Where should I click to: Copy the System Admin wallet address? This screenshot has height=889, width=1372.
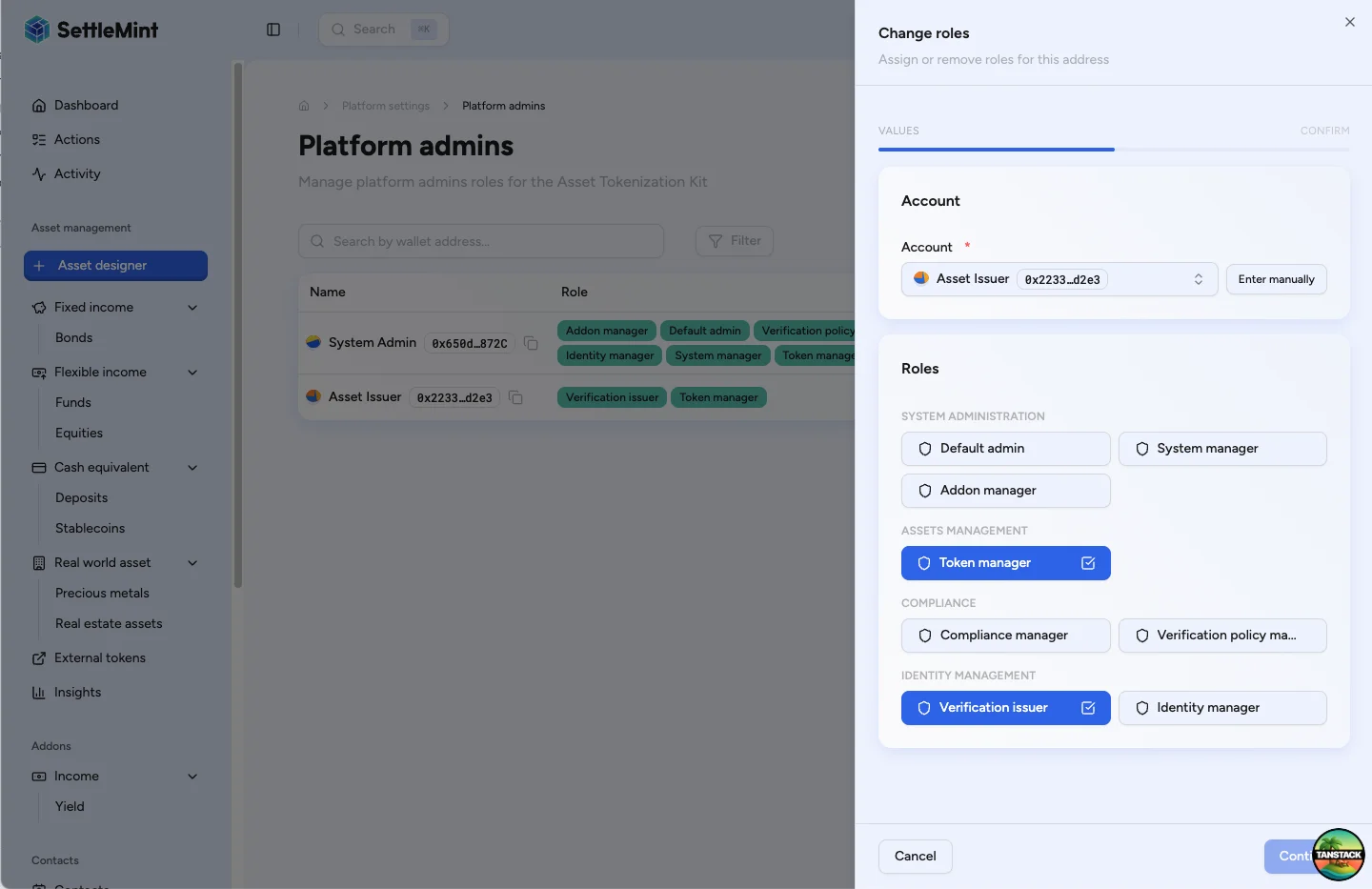pyautogui.click(x=531, y=343)
